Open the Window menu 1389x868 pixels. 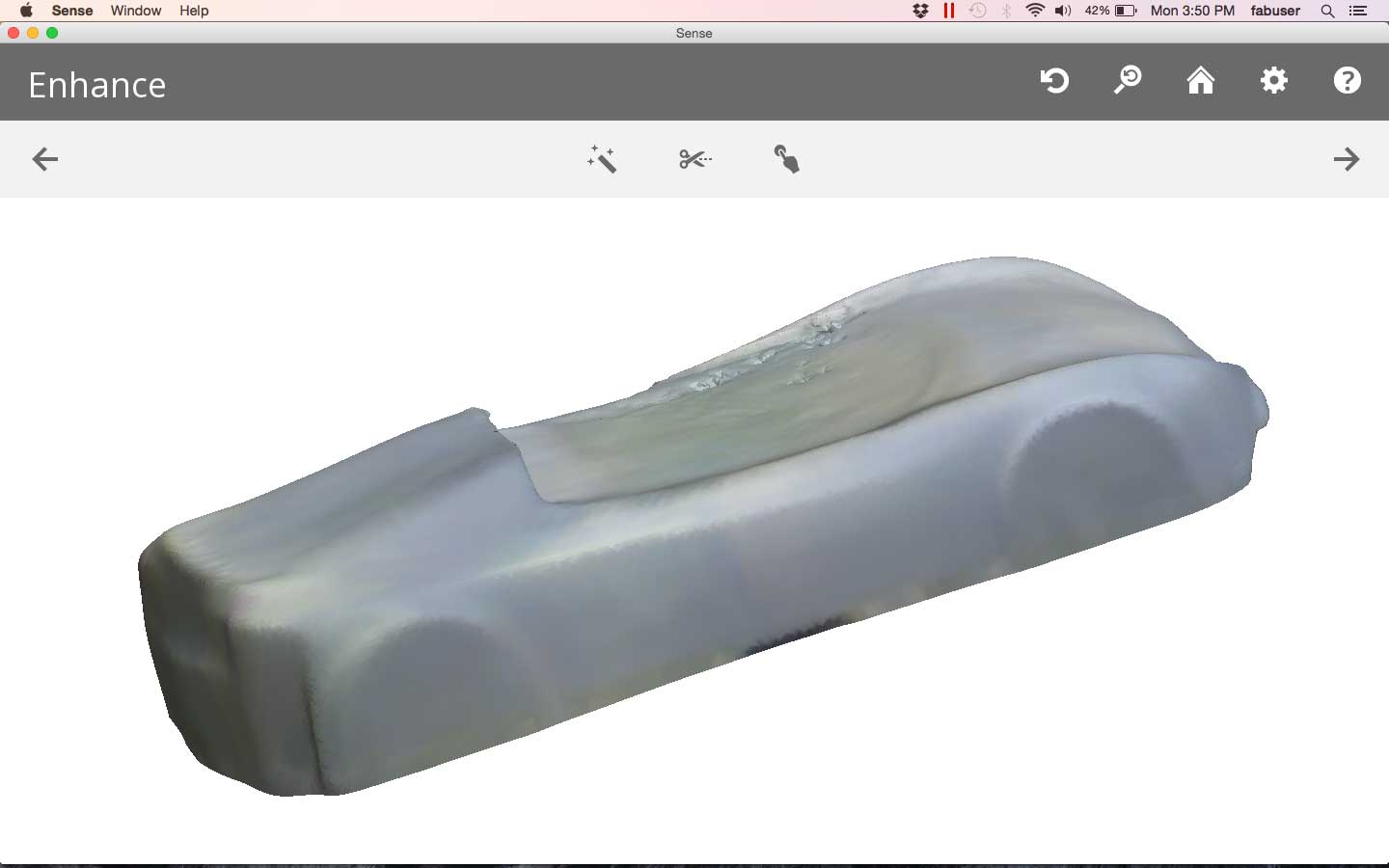[x=136, y=11]
